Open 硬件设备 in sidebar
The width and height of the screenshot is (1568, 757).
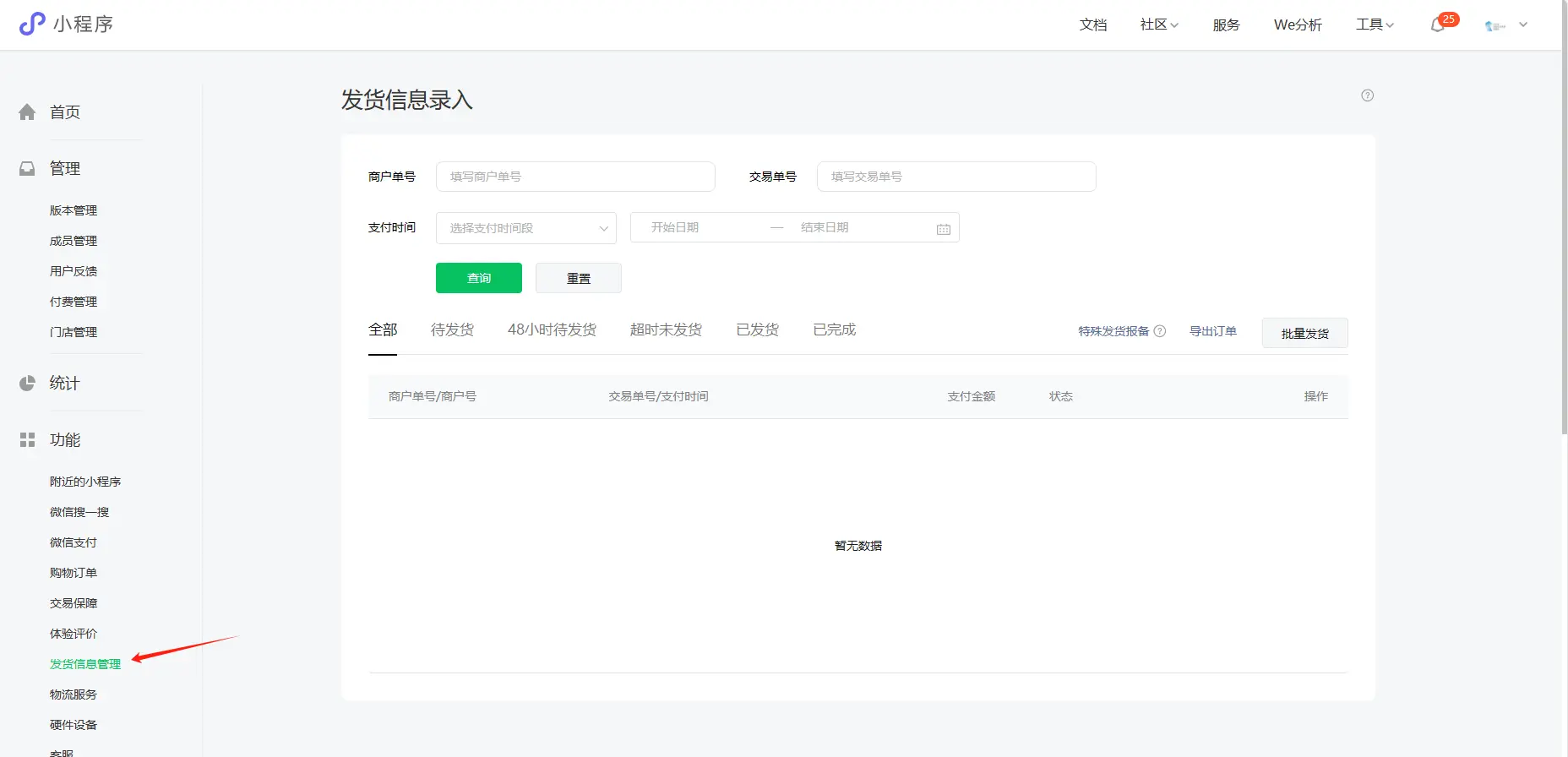(x=73, y=725)
